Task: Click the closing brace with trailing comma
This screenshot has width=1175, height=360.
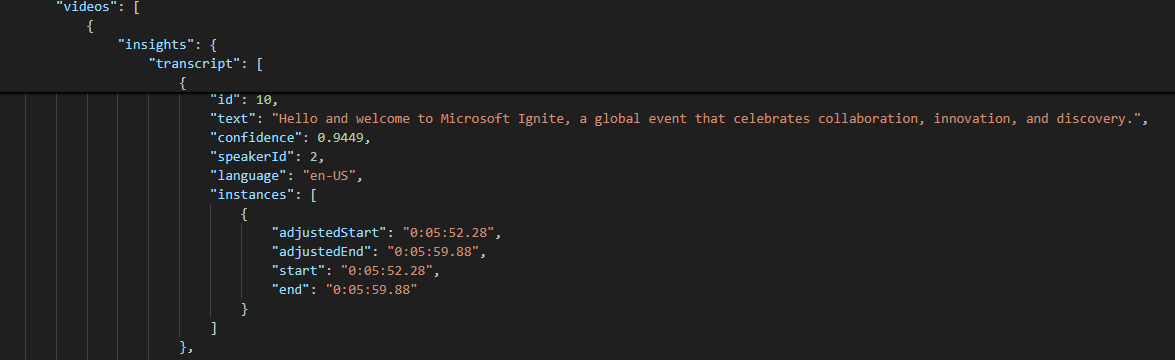Action: click(187, 347)
